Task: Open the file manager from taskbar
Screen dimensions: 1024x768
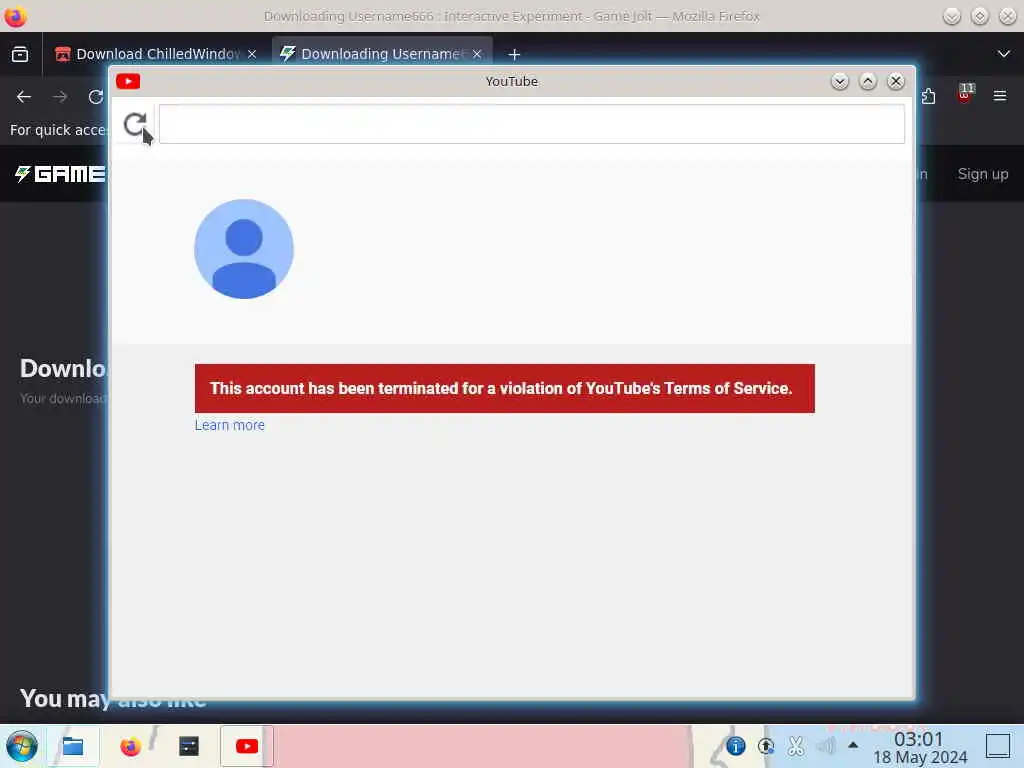Action: point(72,746)
